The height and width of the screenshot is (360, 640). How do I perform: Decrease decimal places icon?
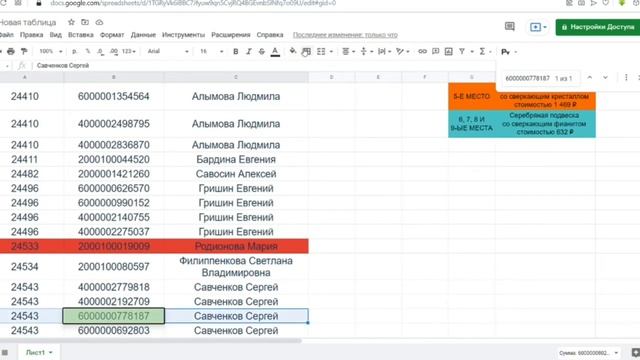(100, 51)
